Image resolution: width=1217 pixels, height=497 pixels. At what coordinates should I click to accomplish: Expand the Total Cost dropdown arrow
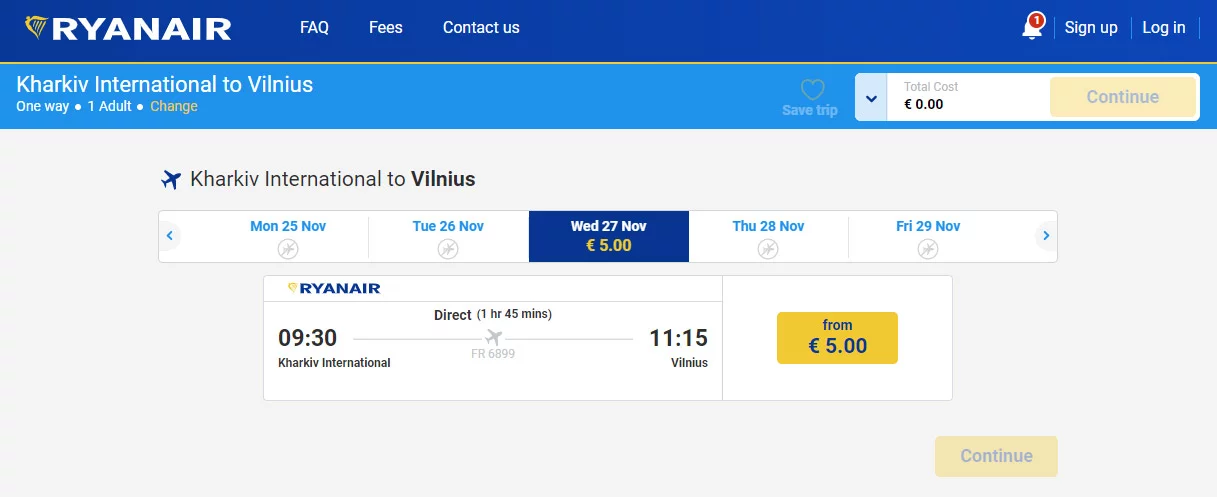[871, 98]
